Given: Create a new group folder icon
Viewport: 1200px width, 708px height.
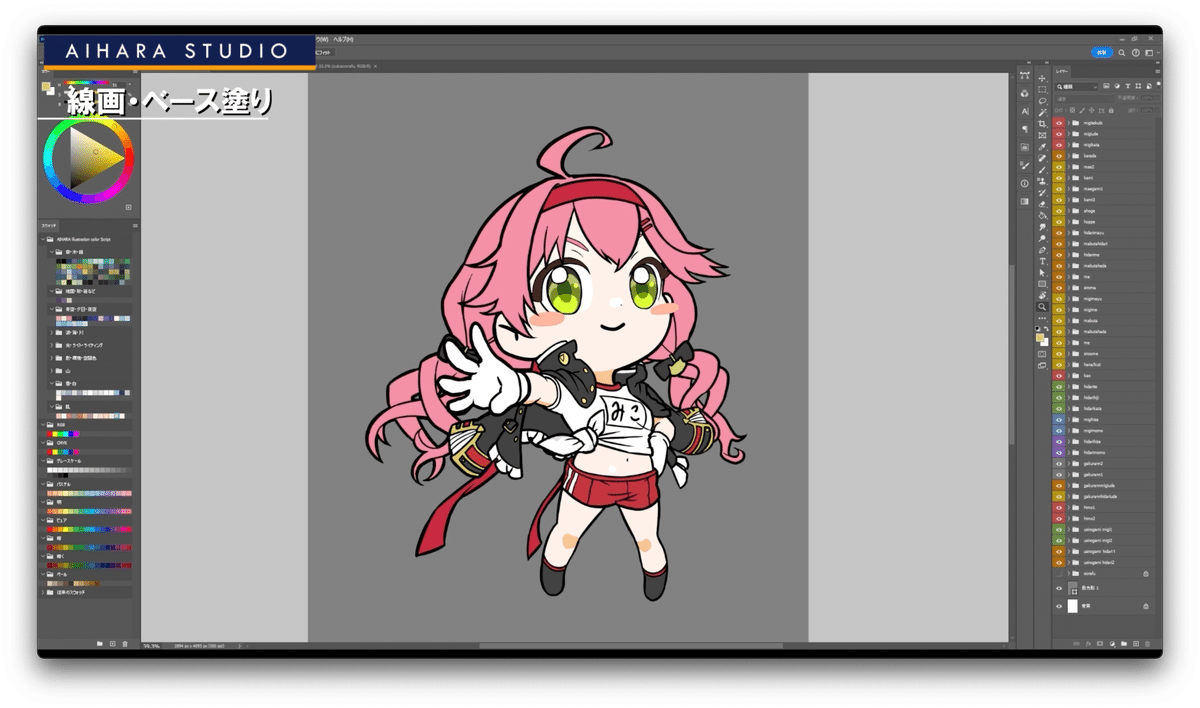Looking at the screenshot, I should click(x=1124, y=643).
